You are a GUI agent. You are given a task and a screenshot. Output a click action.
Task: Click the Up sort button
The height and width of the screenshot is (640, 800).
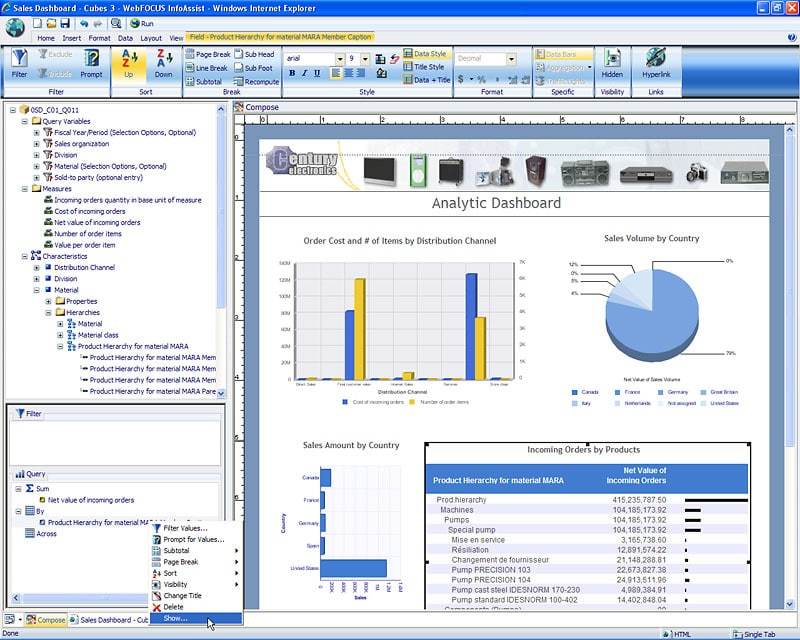pos(130,64)
